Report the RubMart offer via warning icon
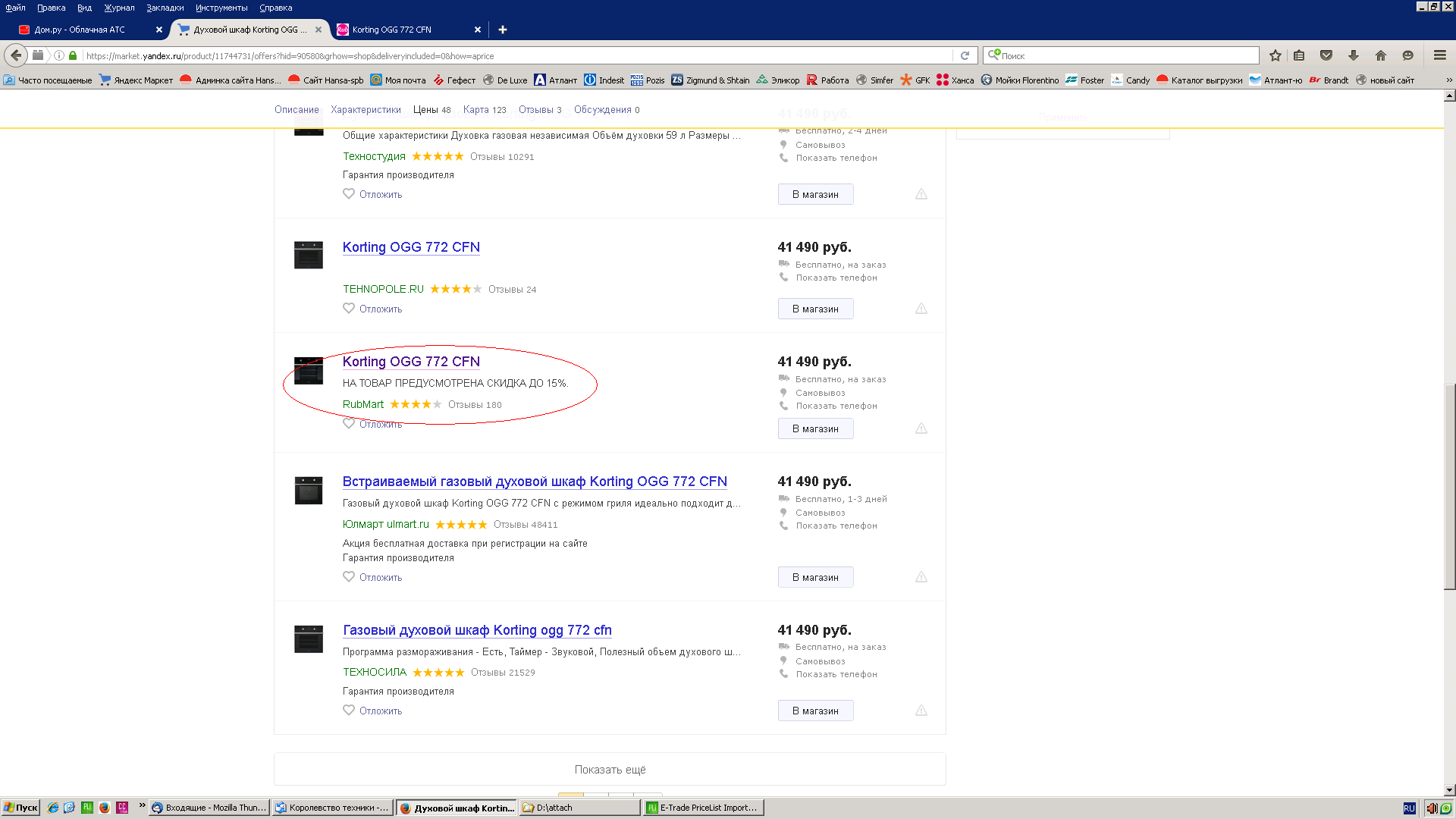 point(921,428)
